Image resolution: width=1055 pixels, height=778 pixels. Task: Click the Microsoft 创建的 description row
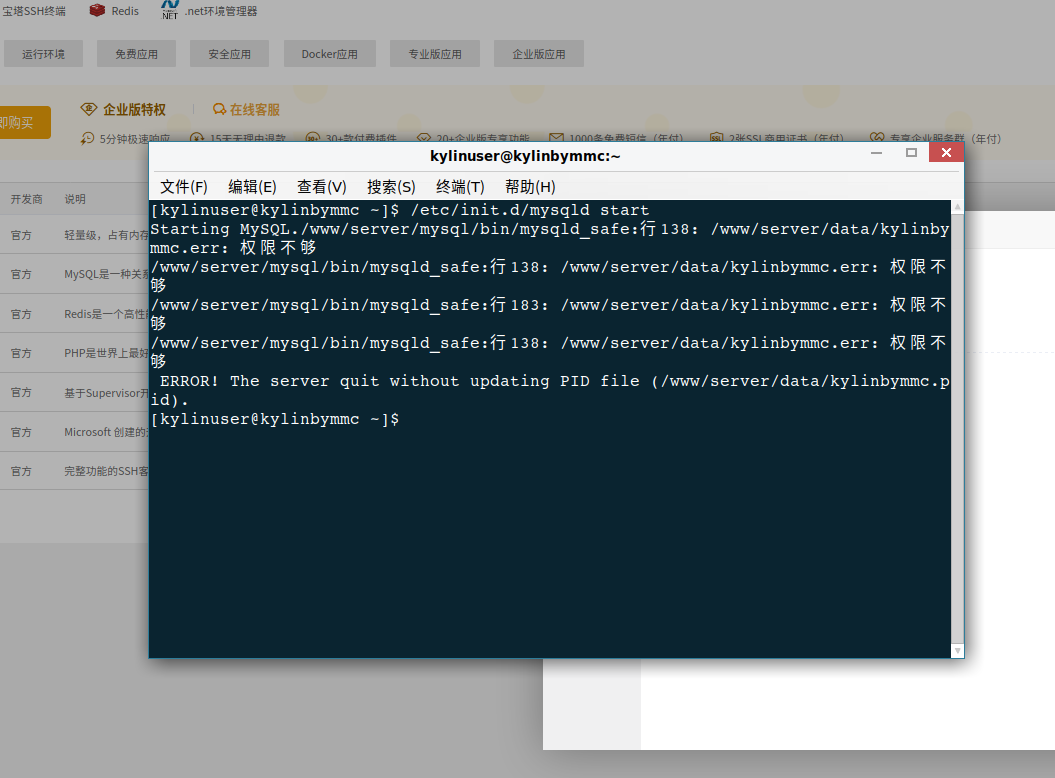point(74,432)
